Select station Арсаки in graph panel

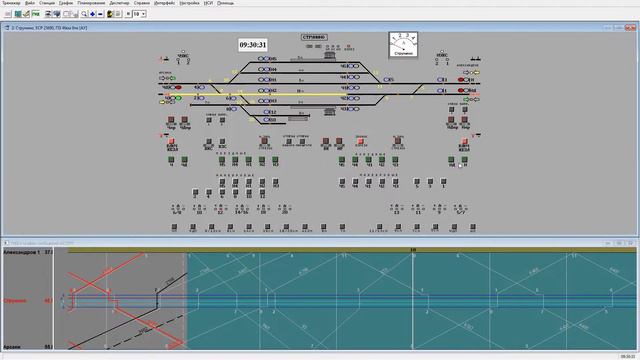pyautogui.click(x=12, y=347)
